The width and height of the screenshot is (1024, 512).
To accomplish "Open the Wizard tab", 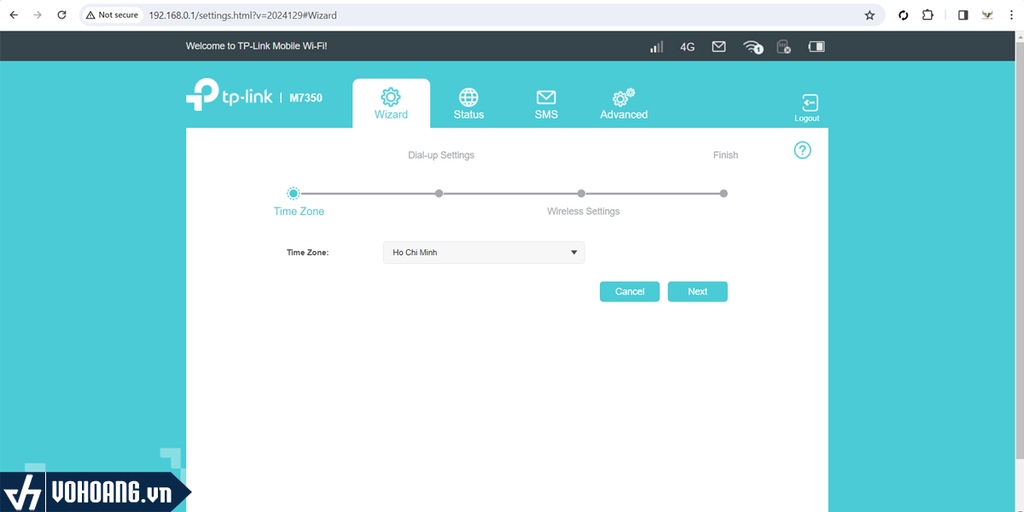I will [x=391, y=103].
